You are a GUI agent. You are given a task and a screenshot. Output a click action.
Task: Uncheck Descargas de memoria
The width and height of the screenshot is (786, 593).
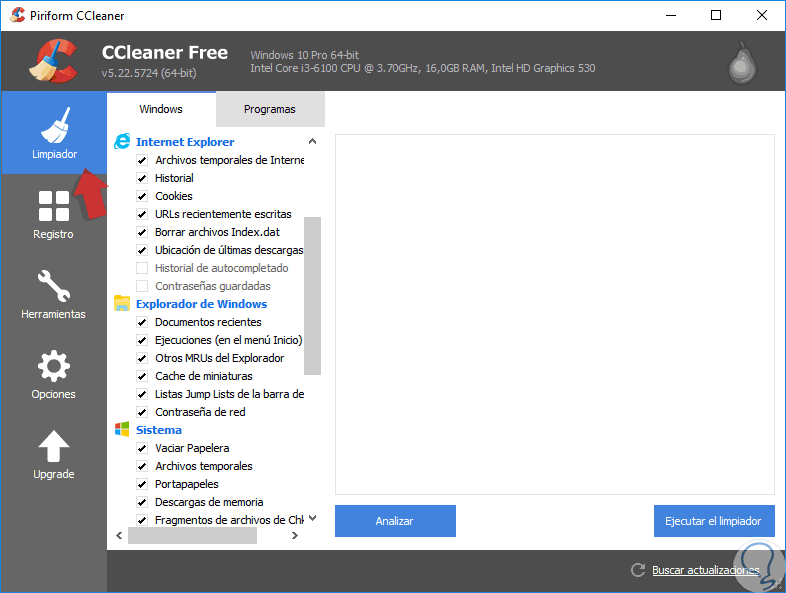tap(142, 502)
